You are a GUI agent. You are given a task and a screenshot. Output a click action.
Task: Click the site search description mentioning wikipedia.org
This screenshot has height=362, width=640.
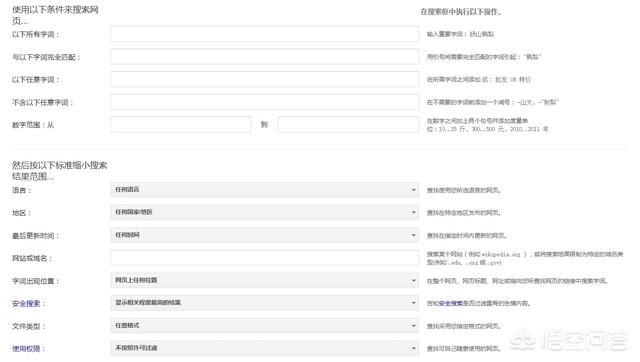(525, 258)
